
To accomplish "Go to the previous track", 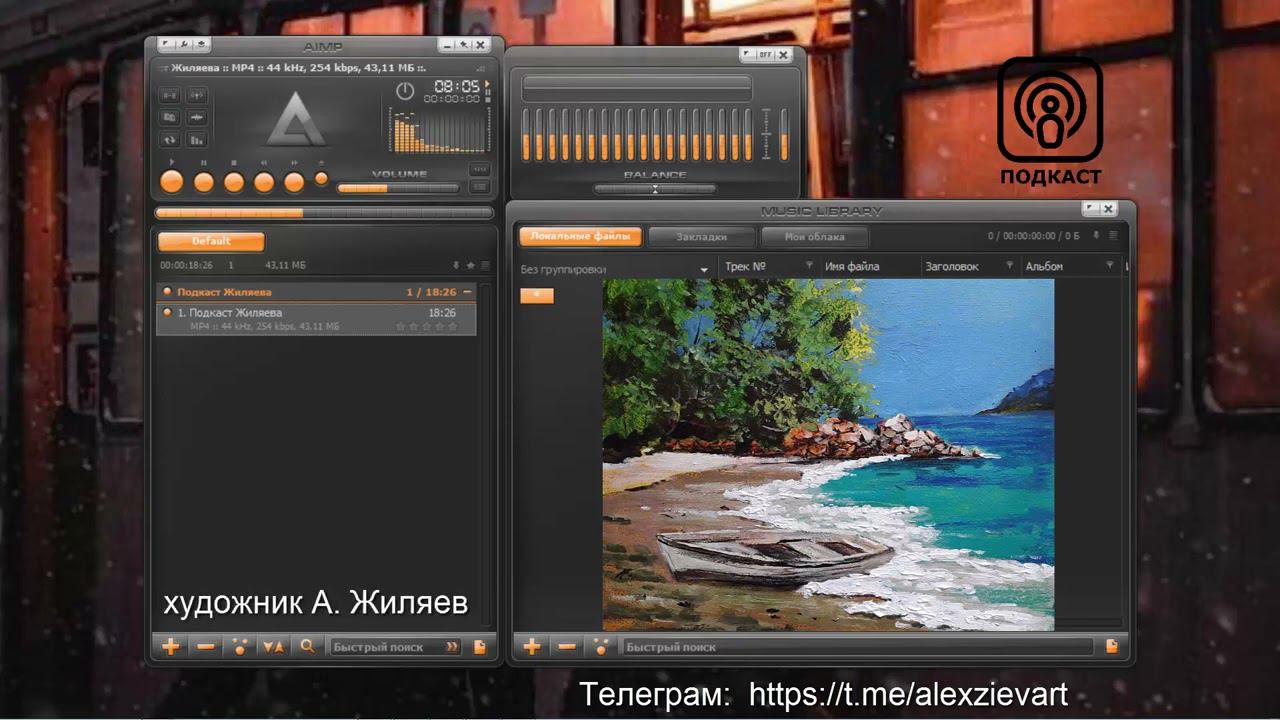I will (x=264, y=182).
